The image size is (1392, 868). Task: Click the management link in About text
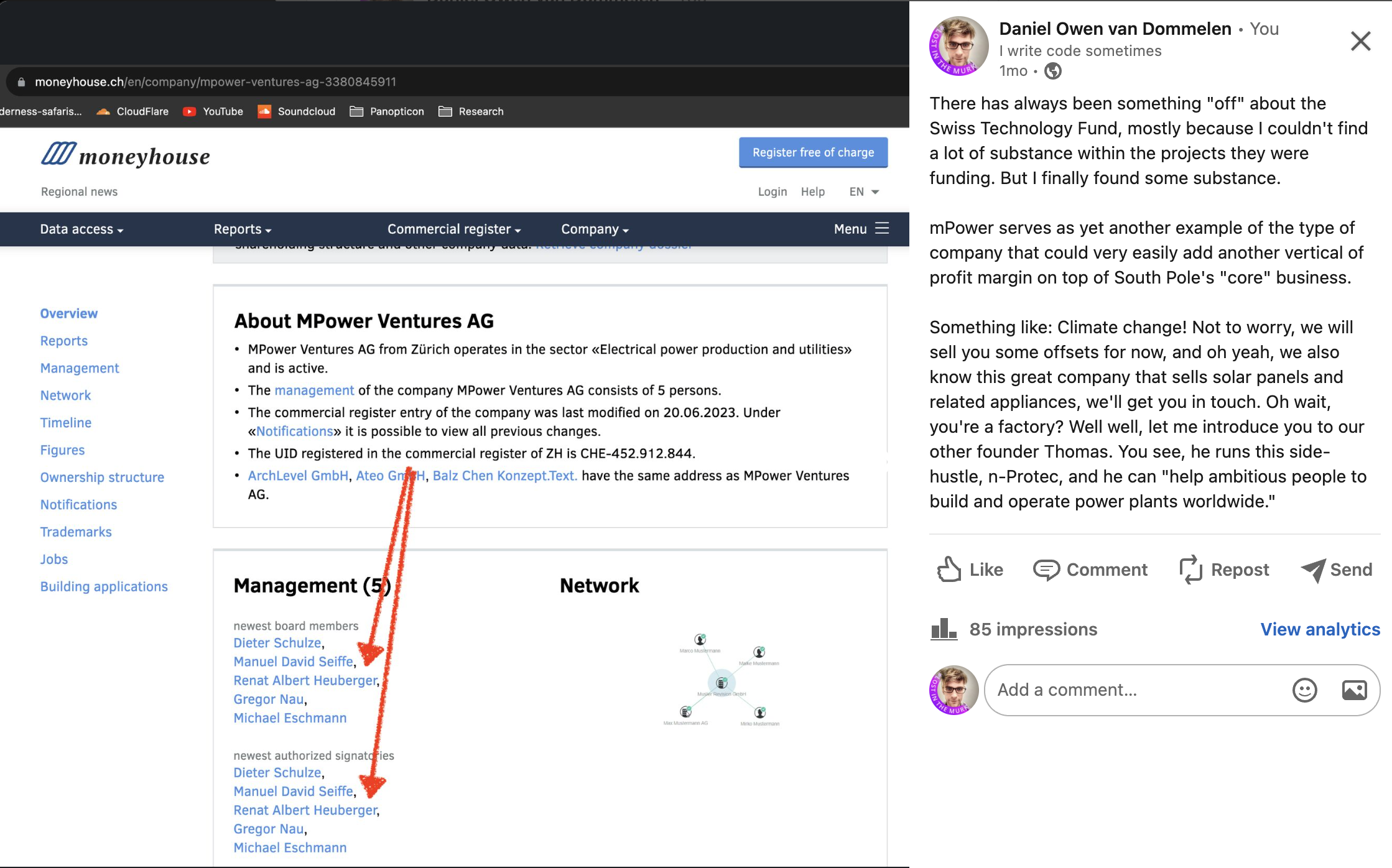tap(314, 390)
